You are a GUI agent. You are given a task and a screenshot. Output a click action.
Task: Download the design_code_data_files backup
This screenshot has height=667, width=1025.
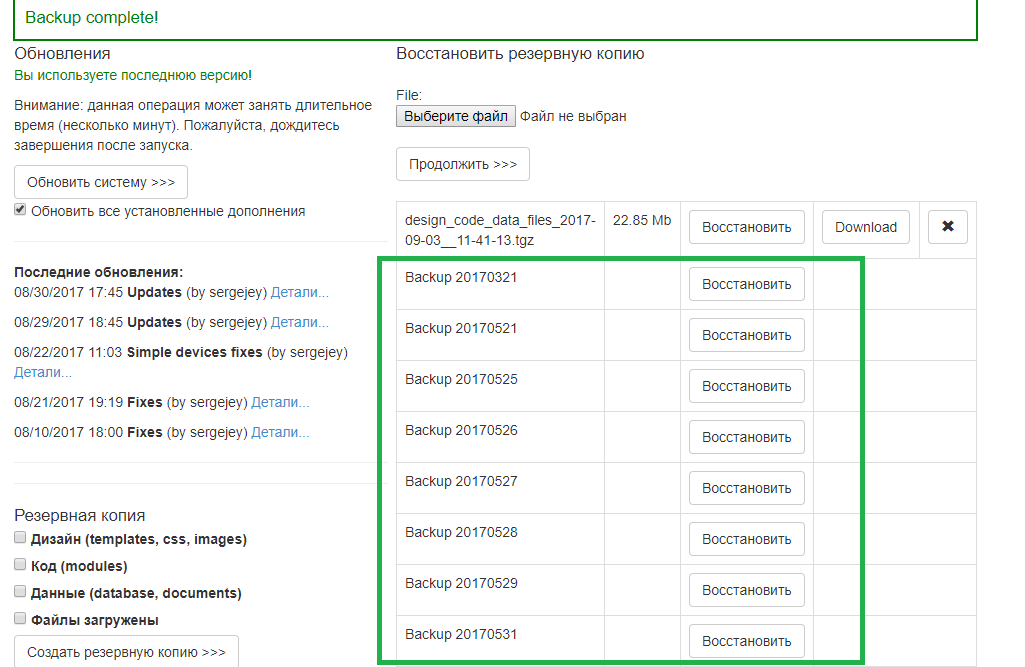pyautogui.click(x=865, y=227)
